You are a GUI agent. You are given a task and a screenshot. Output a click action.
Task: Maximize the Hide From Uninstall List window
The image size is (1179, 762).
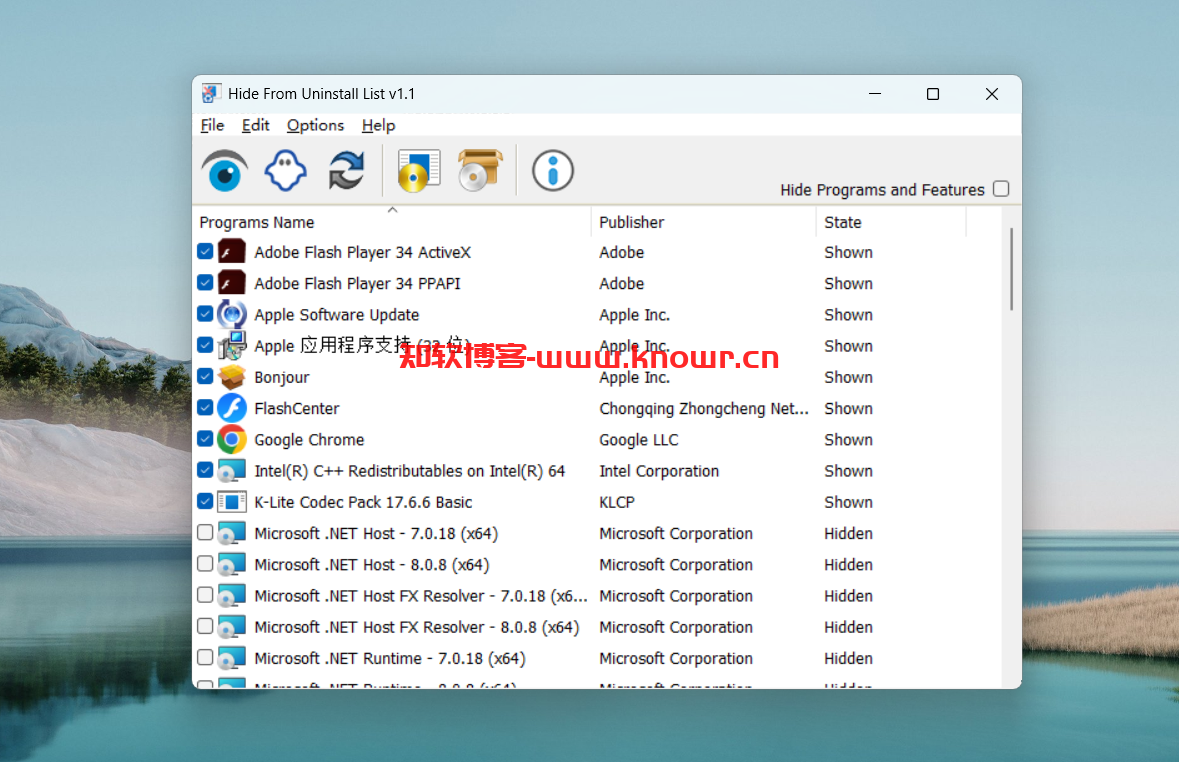pyautogui.click(x=932, y=94)
